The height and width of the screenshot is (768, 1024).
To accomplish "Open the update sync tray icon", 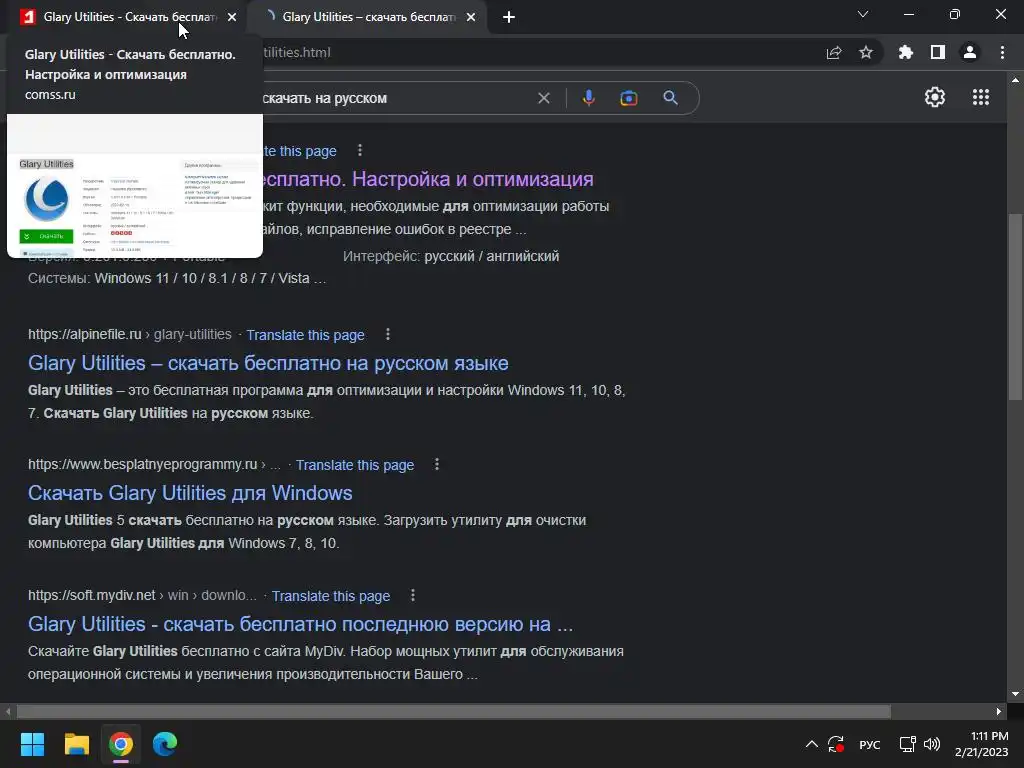I will coord(836,744).
